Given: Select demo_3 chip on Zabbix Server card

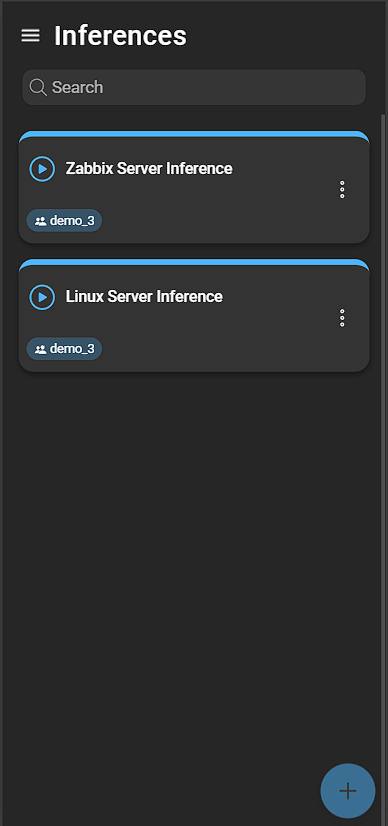Looking at the screenshot, I should pyautogui.click(x=64, y=221).
